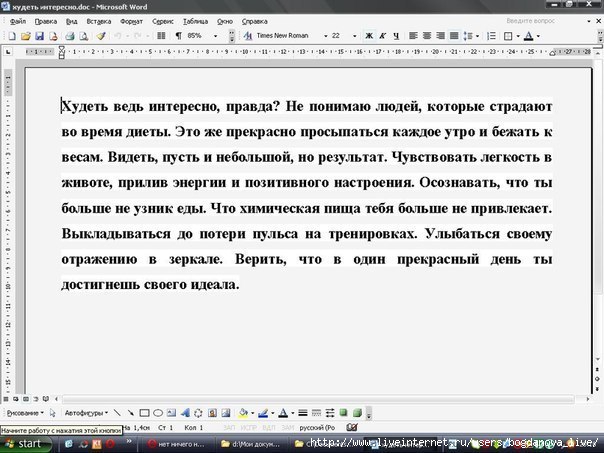Insert a Text Box from drawing toolbar
Screen dimensions: 604x453
[x=171, y=413]
